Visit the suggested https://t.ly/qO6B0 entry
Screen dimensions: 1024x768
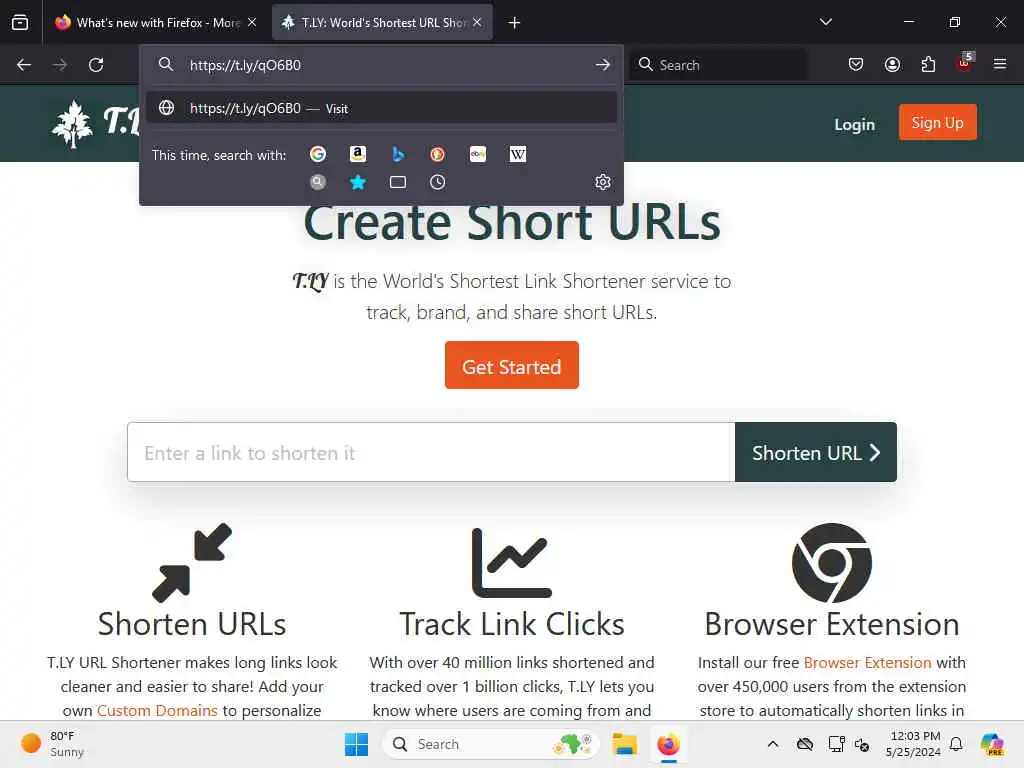click(x=381, y=108)
